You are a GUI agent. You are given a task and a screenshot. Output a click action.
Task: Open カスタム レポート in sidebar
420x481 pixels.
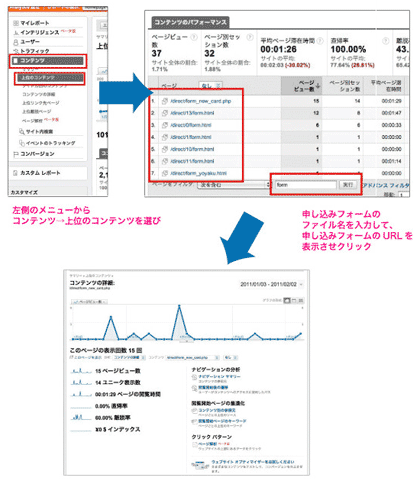tap(40, 173)
